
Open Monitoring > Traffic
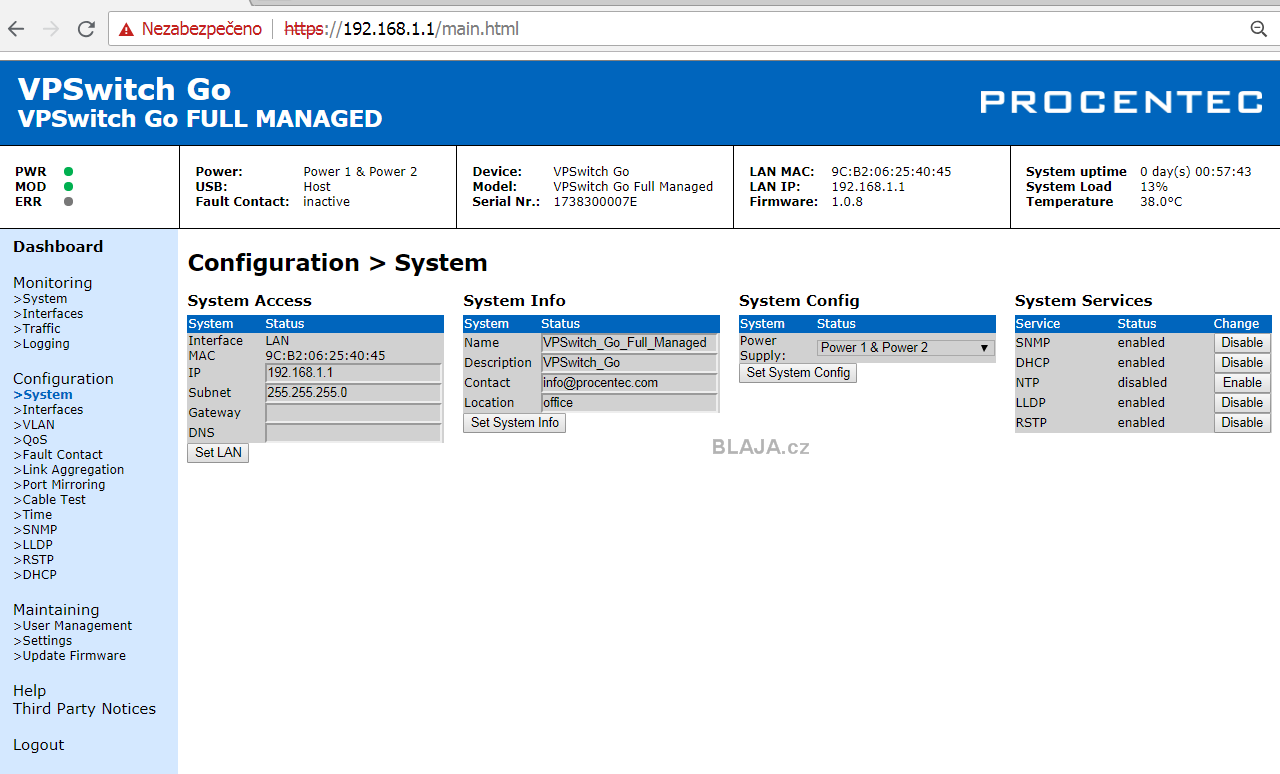pyautogui.click(x=37, y=329)
